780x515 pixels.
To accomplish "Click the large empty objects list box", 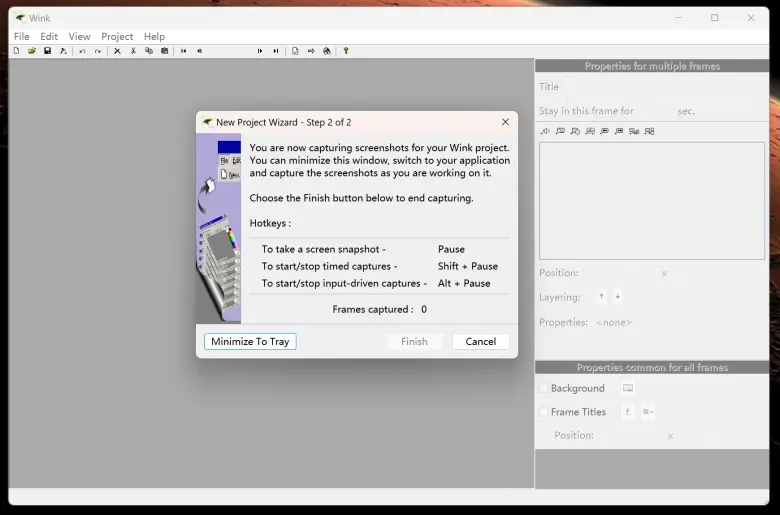I will pos(652,201).
